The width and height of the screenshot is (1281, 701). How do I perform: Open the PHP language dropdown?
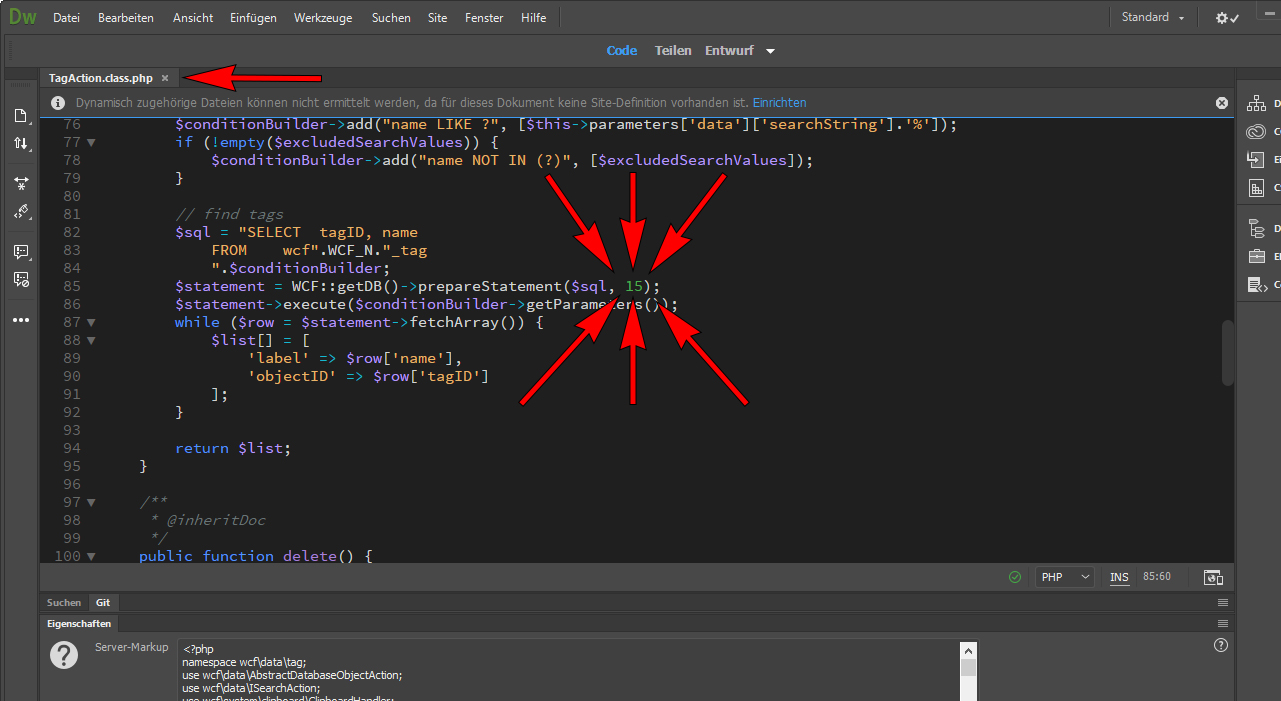click(x=1064, y=577)
